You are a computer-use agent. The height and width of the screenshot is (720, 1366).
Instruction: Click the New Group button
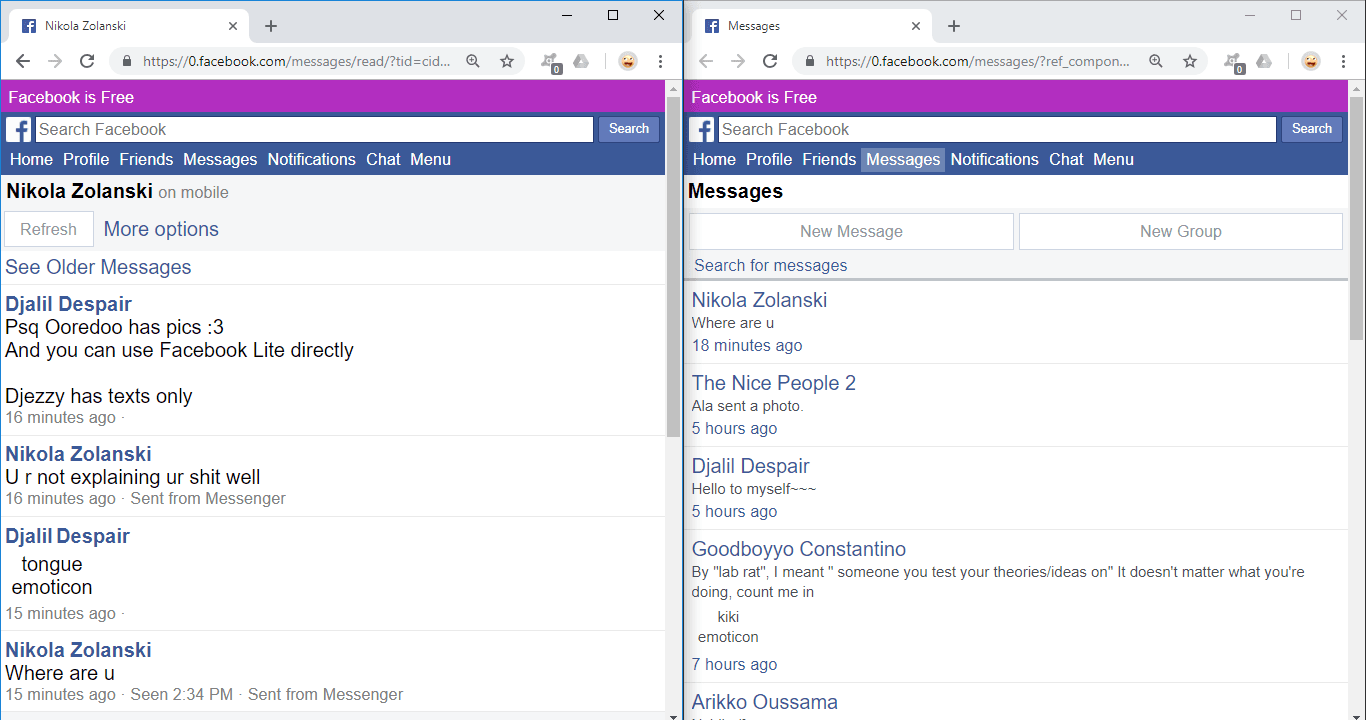pos(1181,231)
